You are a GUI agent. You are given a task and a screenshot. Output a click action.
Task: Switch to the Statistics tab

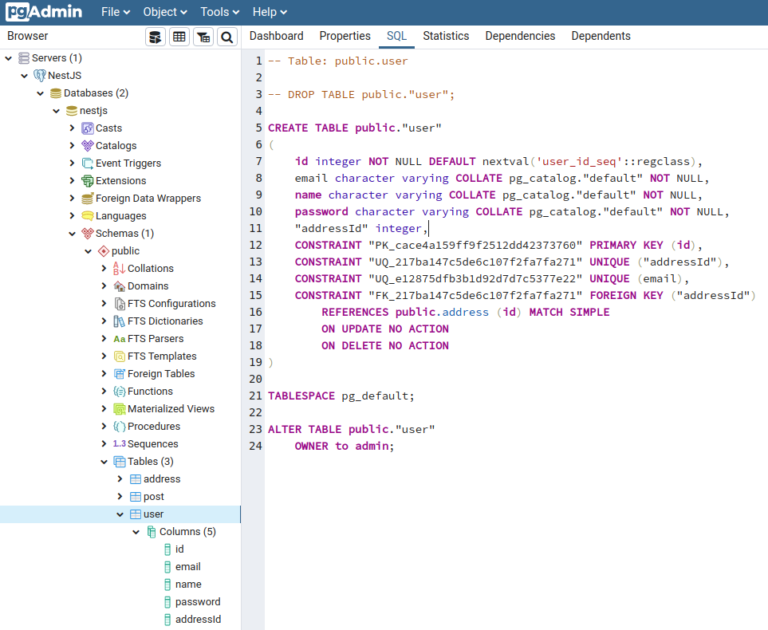(445, 36)
